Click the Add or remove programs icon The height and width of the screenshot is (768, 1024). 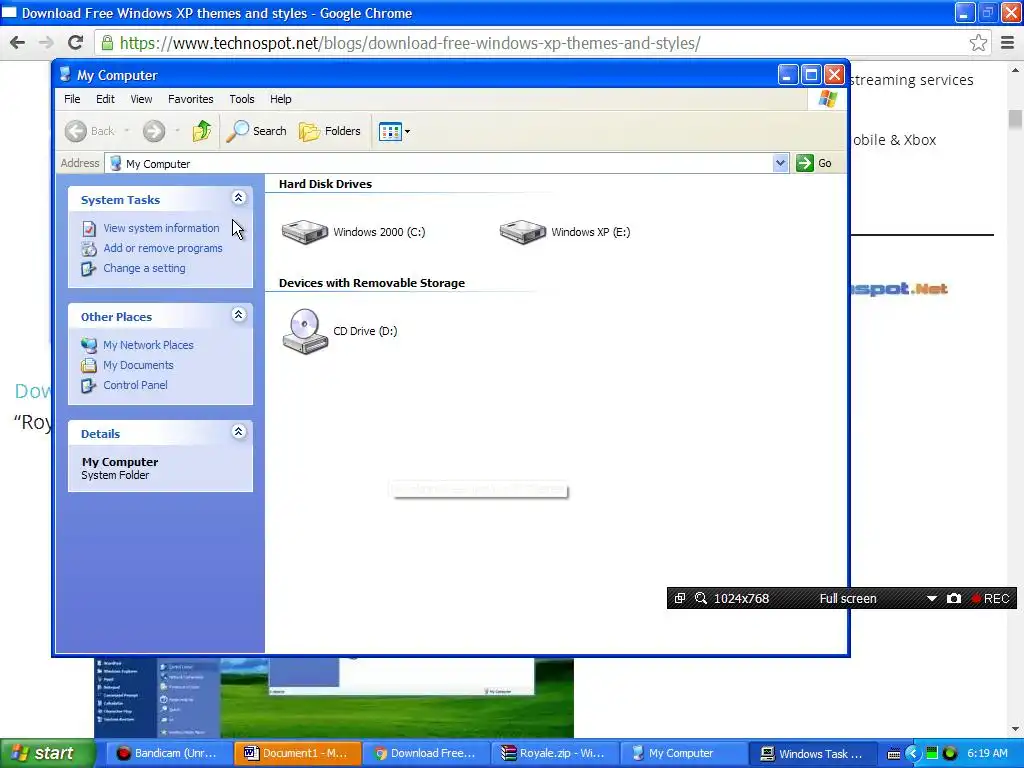pyautogui.click(x=89, y=249)
